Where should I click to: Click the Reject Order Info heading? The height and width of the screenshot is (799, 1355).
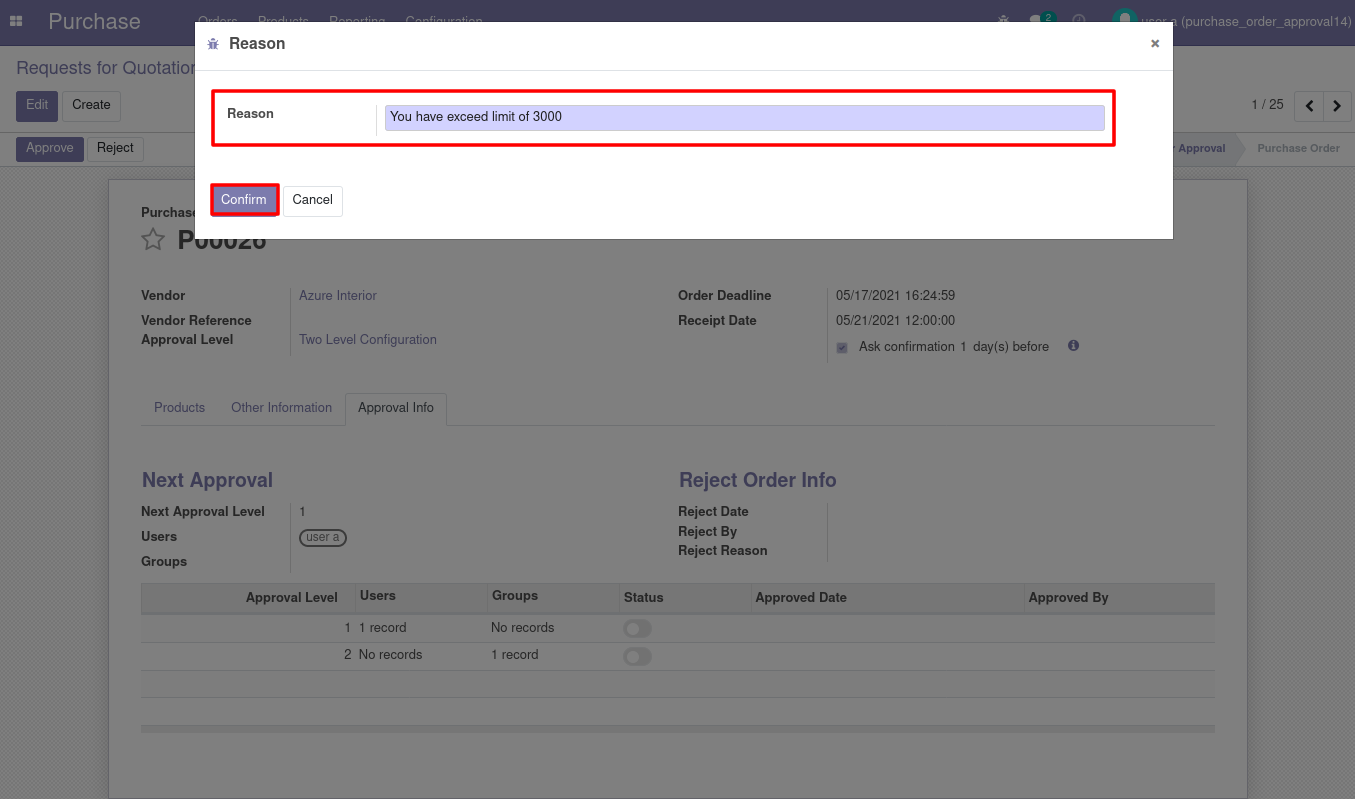pyautogui.click(x=757, y=481)
